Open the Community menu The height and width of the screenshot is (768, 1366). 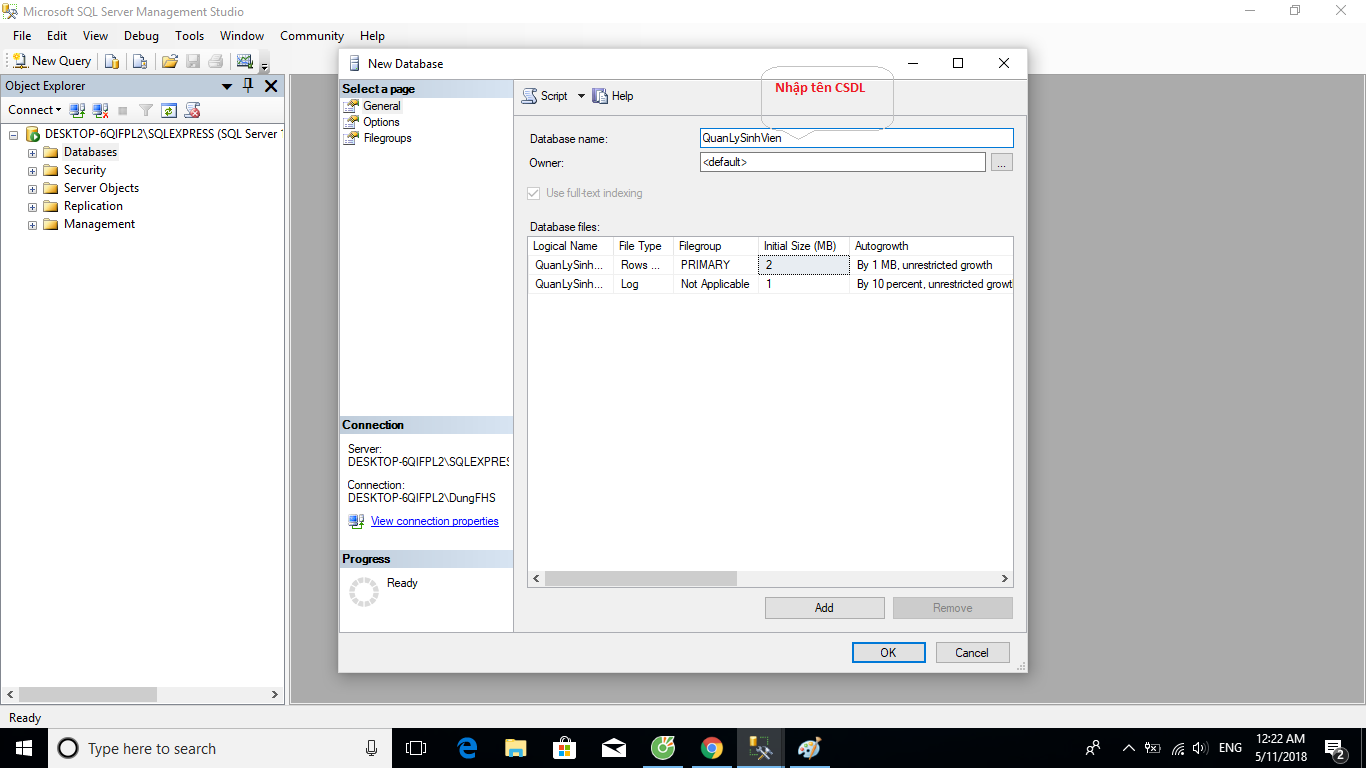pyautogui.click(x=312, y=35)
